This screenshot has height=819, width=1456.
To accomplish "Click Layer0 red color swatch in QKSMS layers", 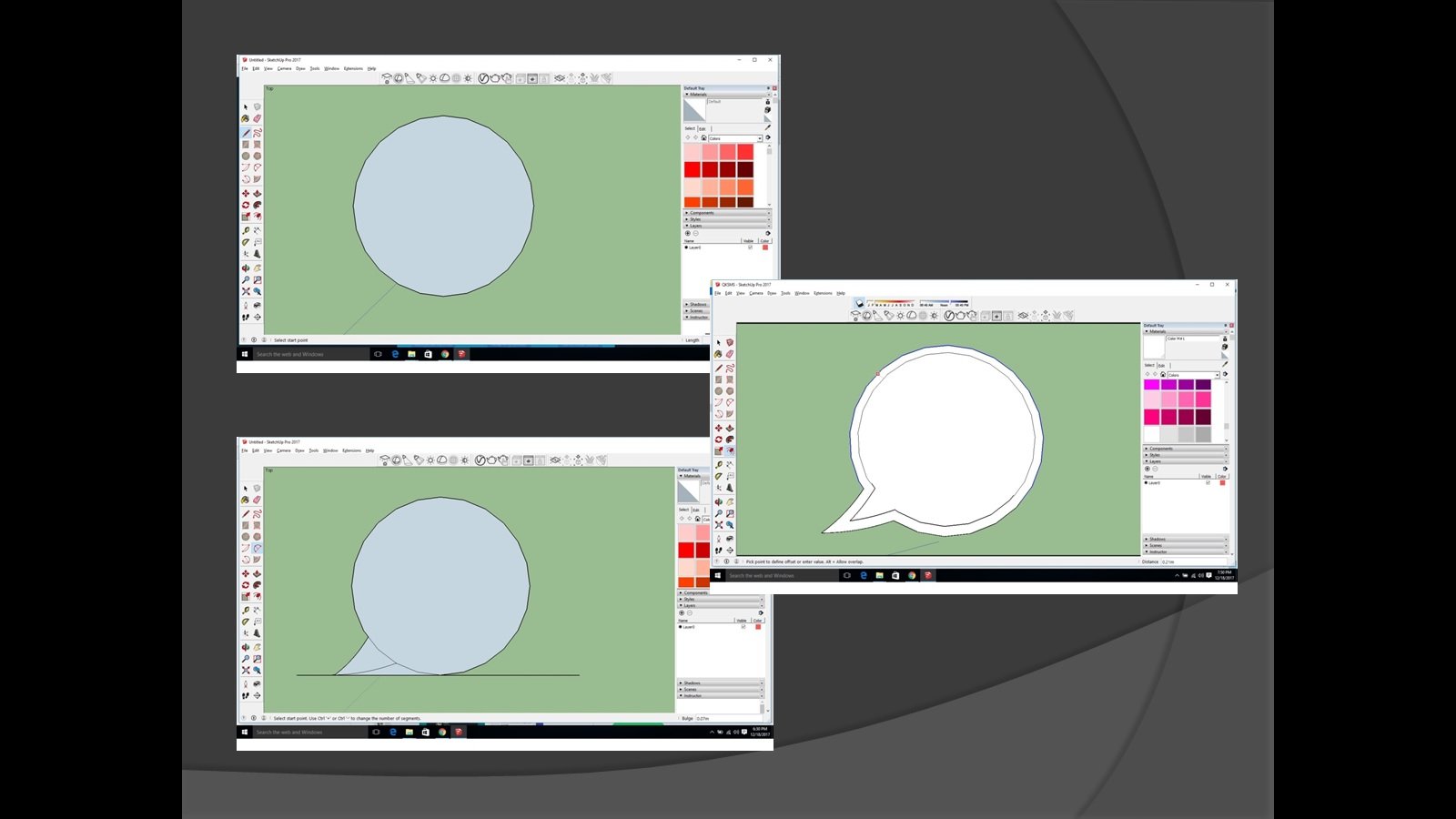I will coord(1222,482).
